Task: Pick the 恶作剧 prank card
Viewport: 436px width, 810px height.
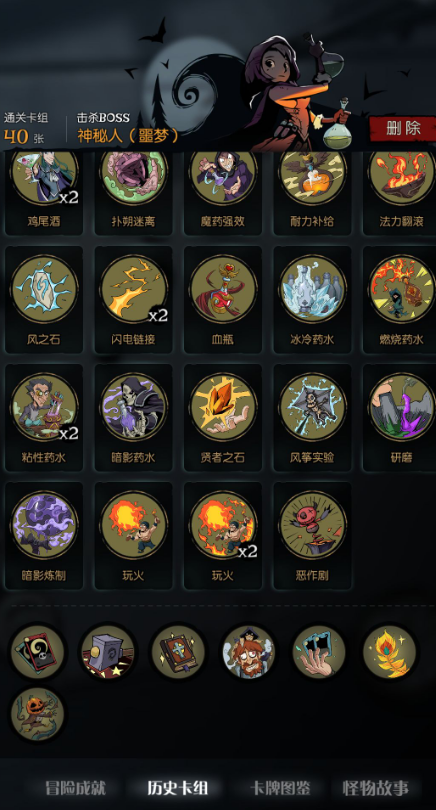Action: (x=312, y=536)
